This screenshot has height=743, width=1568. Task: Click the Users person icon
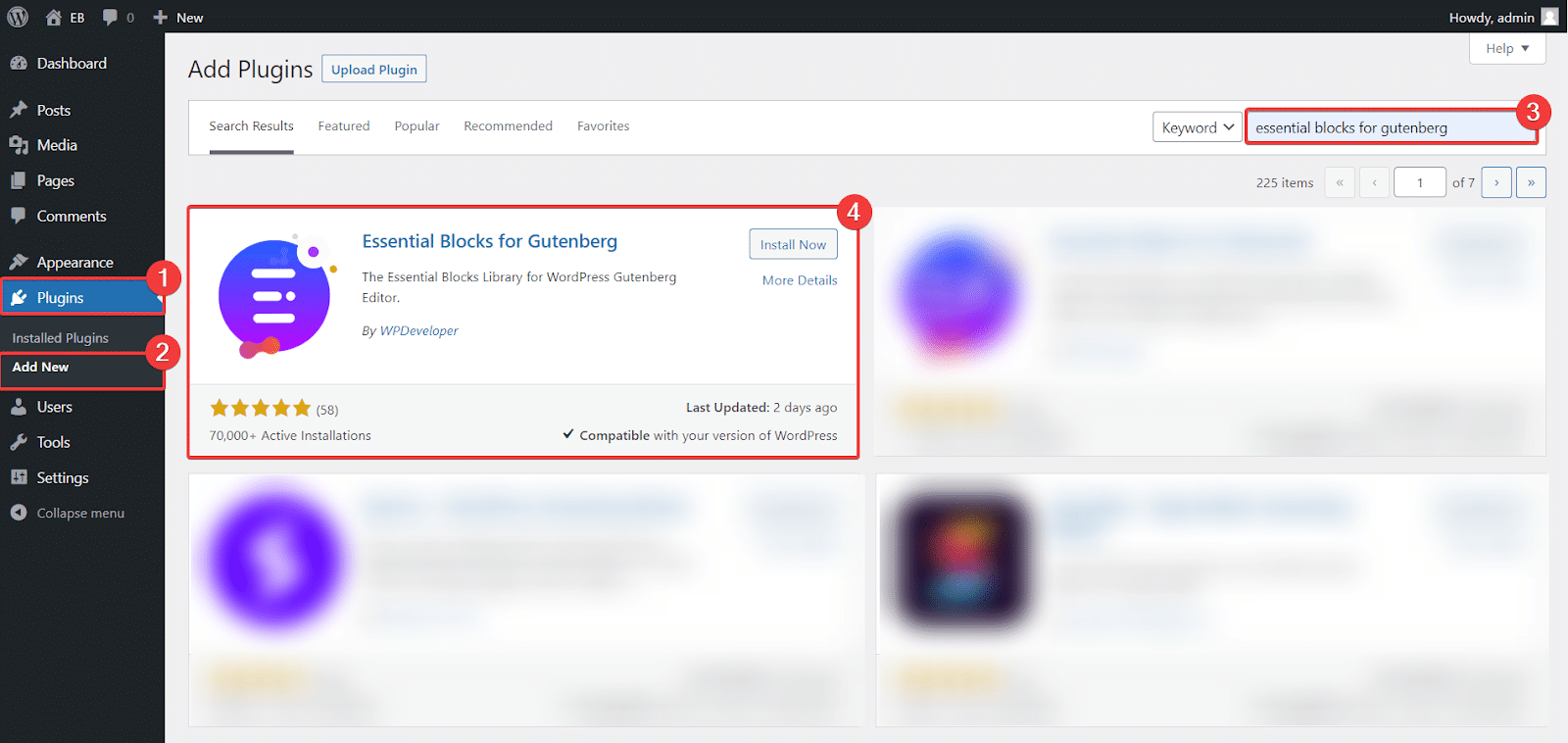coord(19,407)
